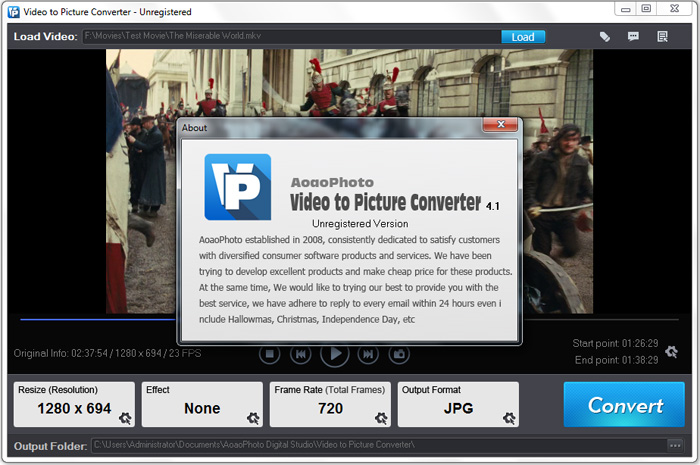Open the feedback chat bubble icon
The image size is (700, 465).
tap(633, 37)
